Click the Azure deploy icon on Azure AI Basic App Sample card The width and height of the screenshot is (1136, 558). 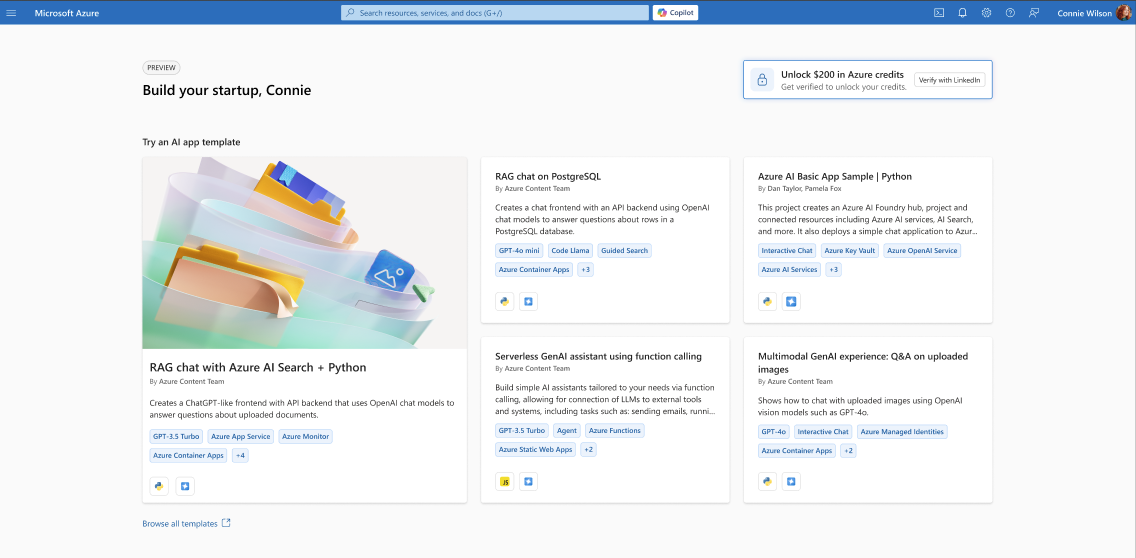point(791,301)
